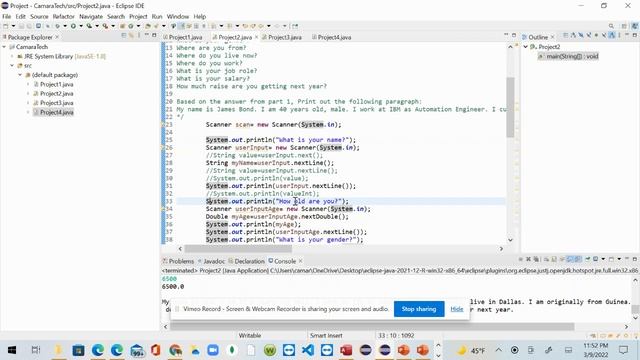Image resolution: width=640 pixels, height=360 pixels.
Task: Open the Outline view menu dots
Action: 619,36
